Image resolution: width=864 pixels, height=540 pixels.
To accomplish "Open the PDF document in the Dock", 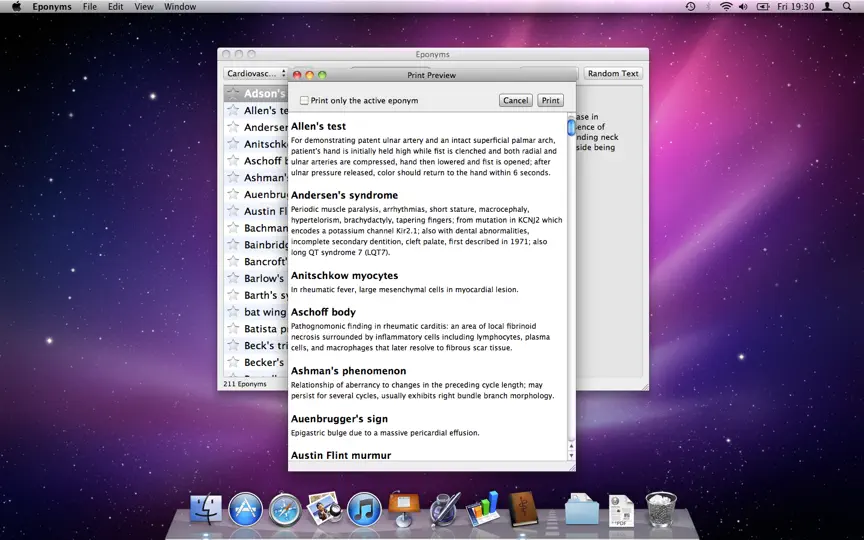I will click(x=621, y=510).
